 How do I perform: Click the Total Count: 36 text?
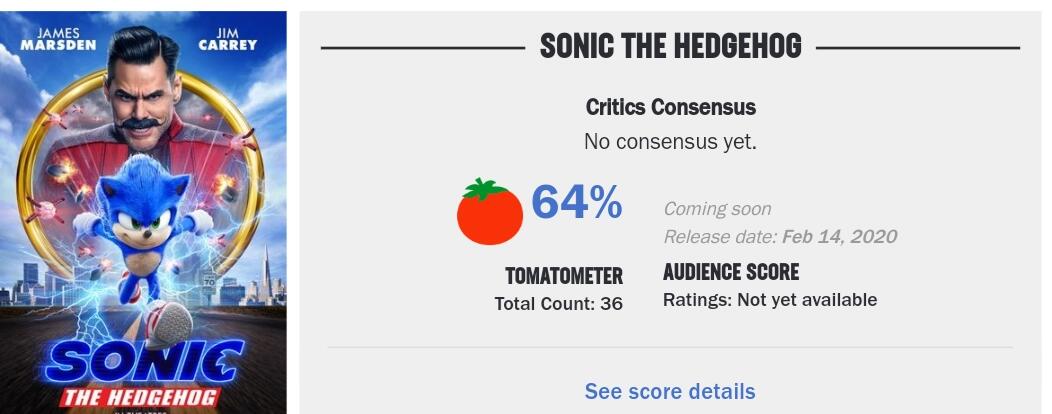click(558, 303)
